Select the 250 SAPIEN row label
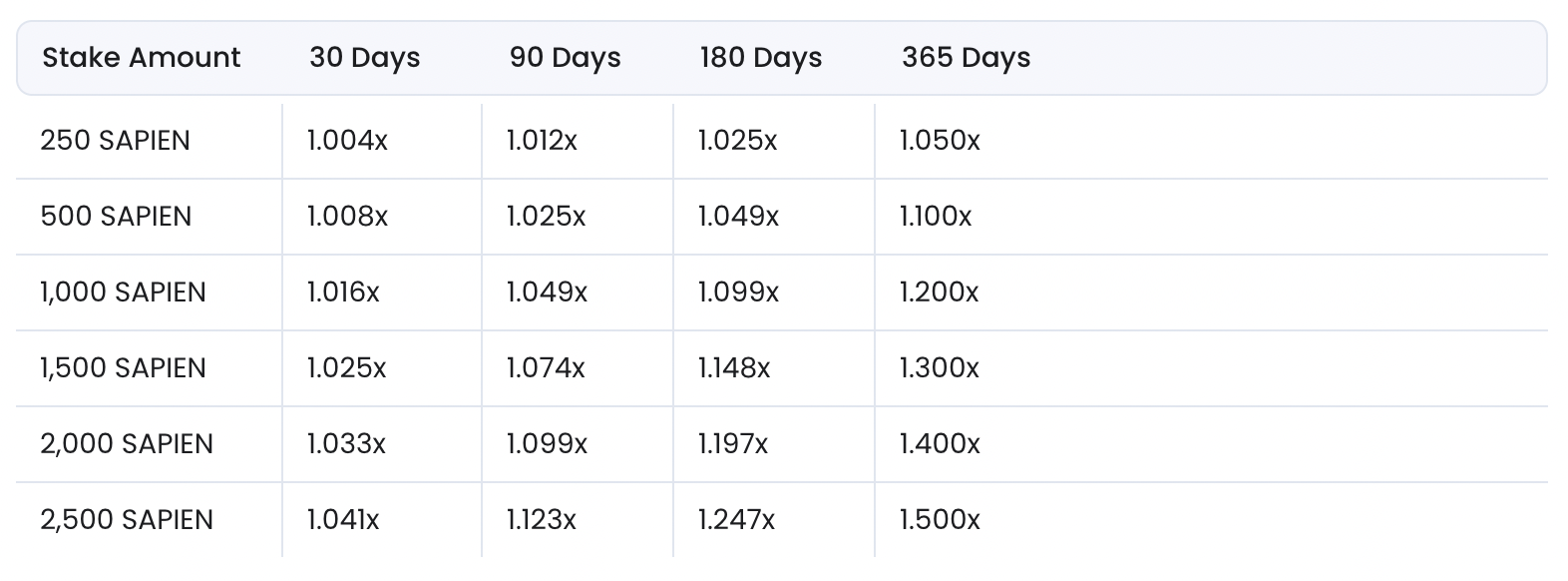Viewport: 1568px width, 581px height. coord(115,141)
